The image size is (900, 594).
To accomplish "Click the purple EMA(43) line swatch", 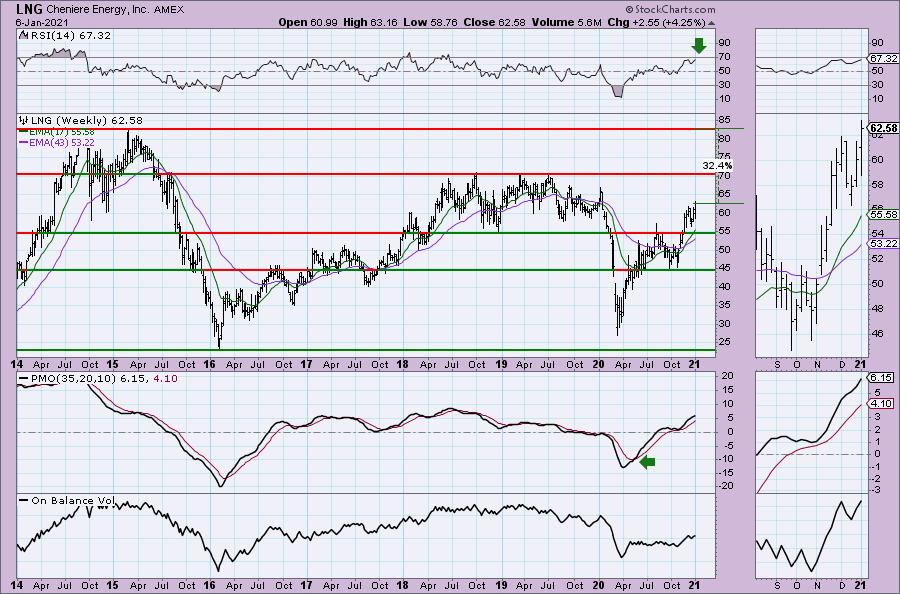I will pos(24,142).
